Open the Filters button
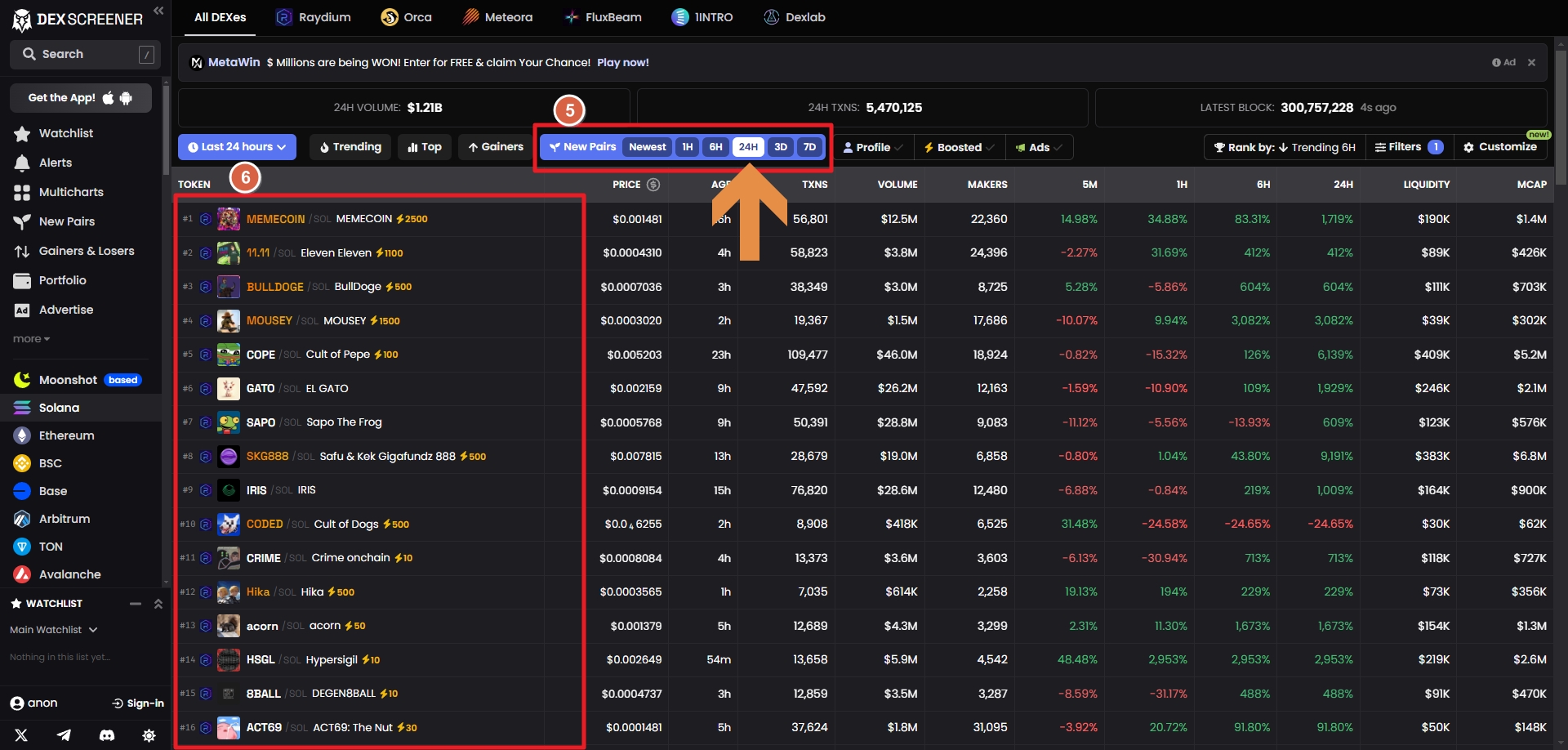Image resolution: width=1568 pixels, height=750 pixels. tap(1409, 147)
